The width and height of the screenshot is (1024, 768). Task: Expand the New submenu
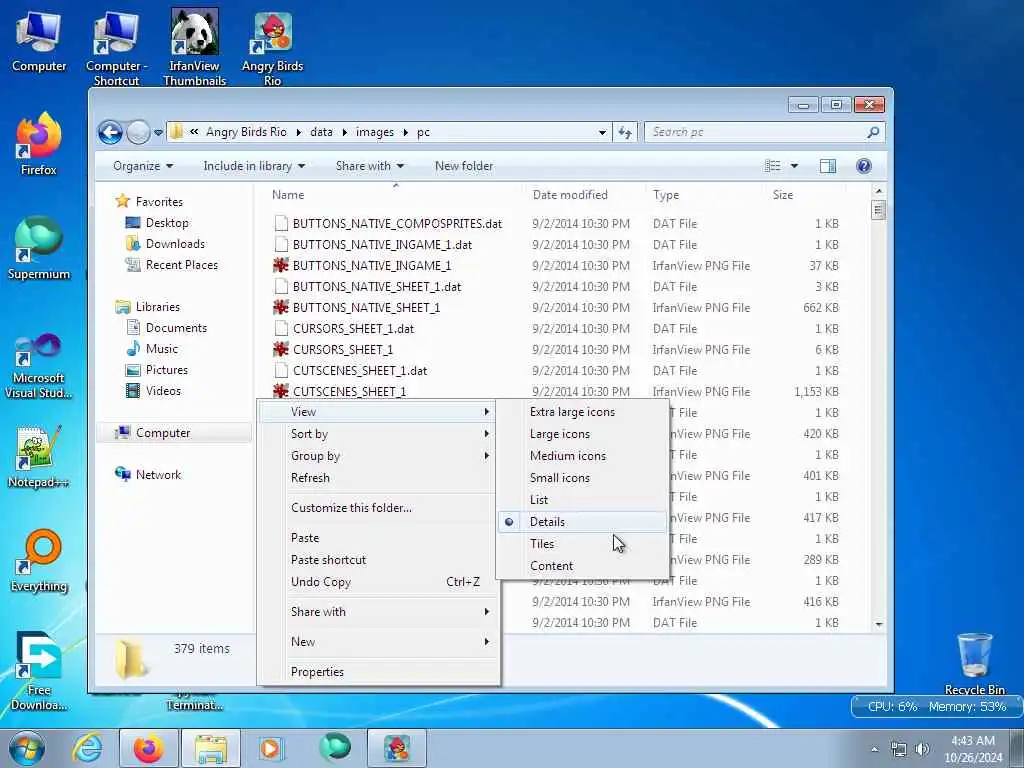378,641
